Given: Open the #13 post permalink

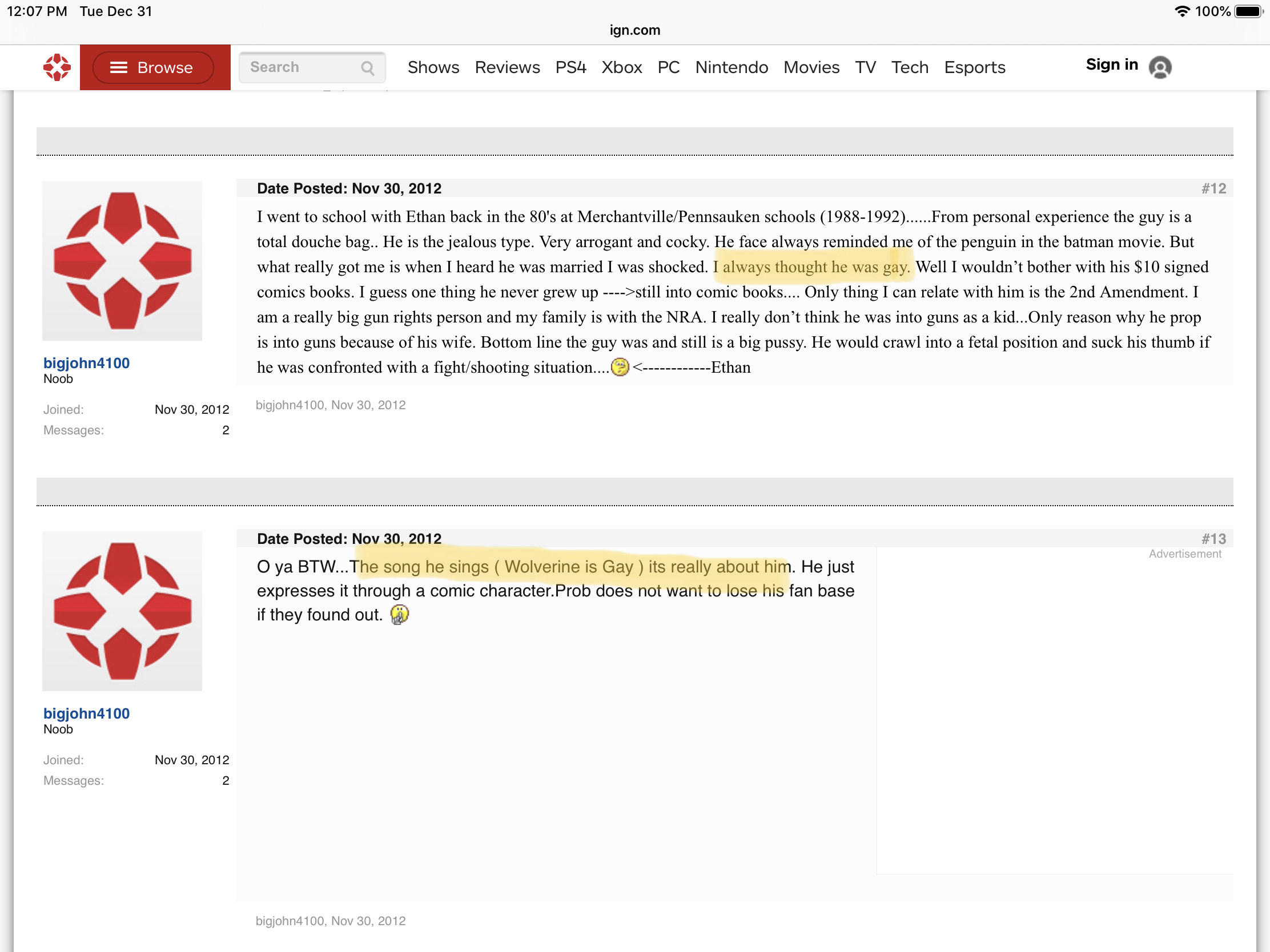Looking at the screenshot, I should pos(1213,539).
